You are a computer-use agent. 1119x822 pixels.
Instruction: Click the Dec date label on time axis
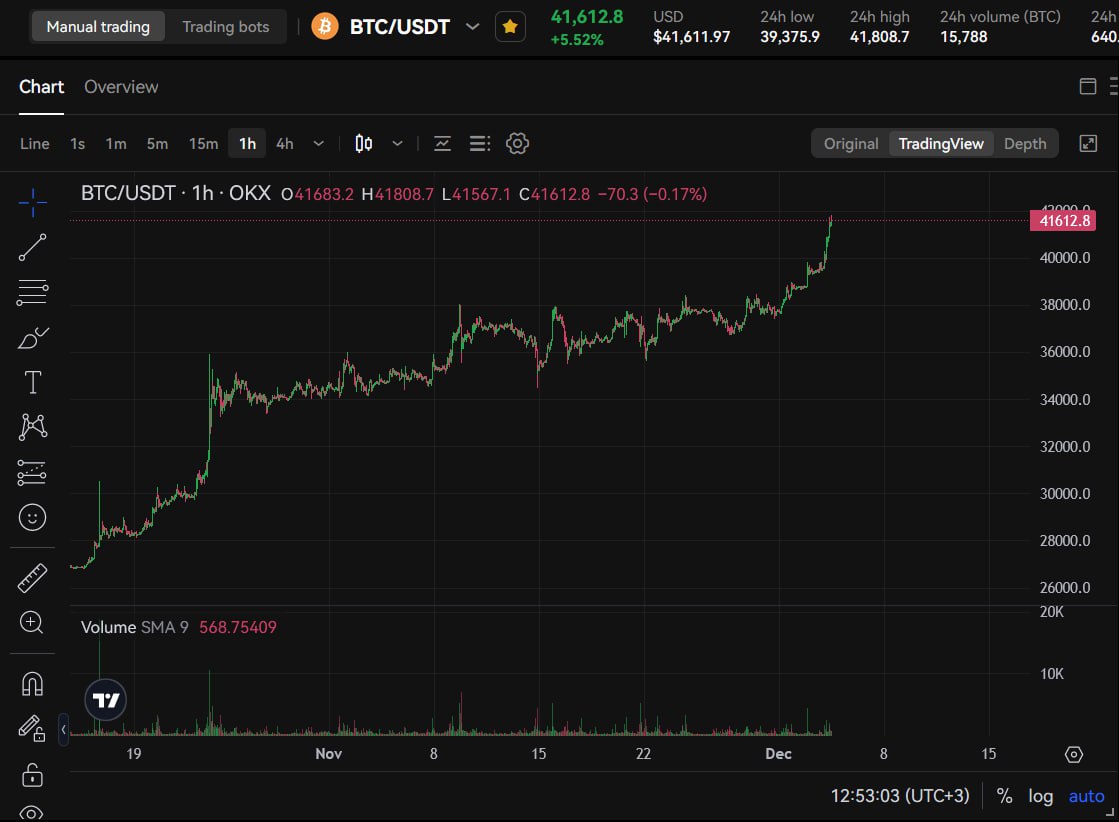[778, 754]
